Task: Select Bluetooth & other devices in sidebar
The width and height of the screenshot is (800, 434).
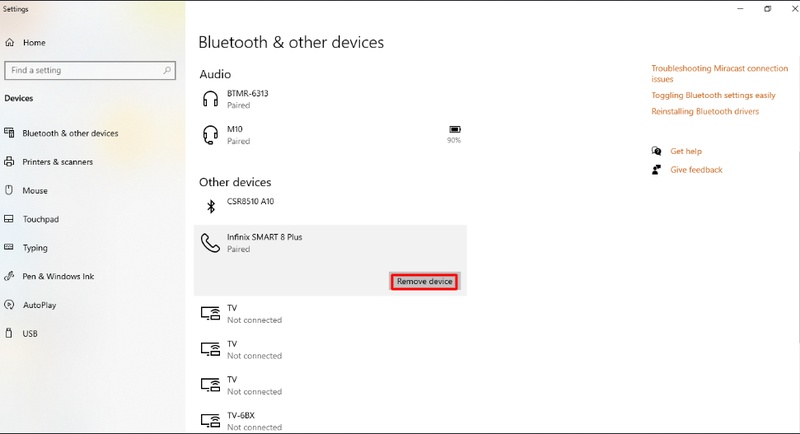Action: click(70, 133)
